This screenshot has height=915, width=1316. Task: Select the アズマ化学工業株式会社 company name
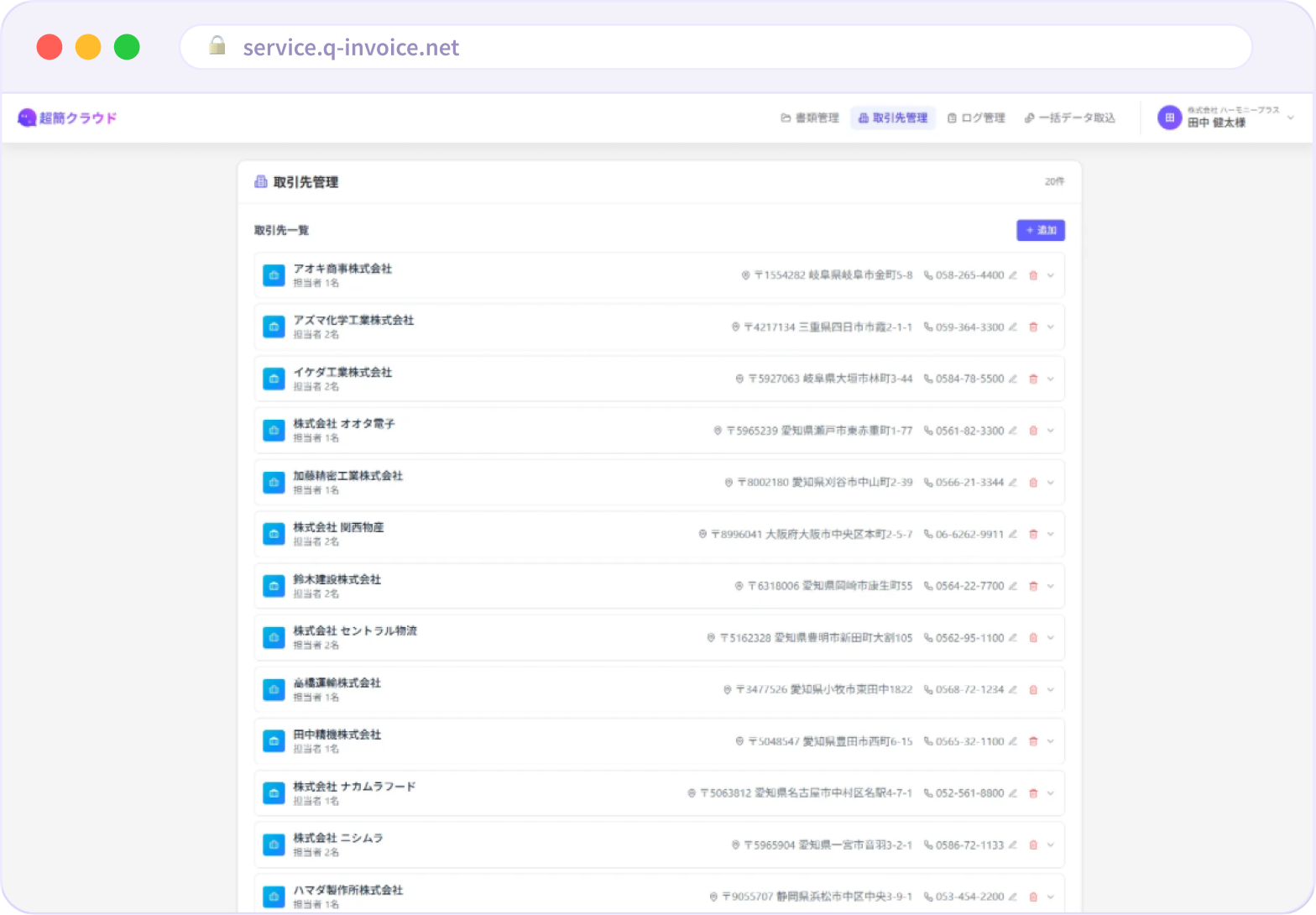[x=353, y=320]
